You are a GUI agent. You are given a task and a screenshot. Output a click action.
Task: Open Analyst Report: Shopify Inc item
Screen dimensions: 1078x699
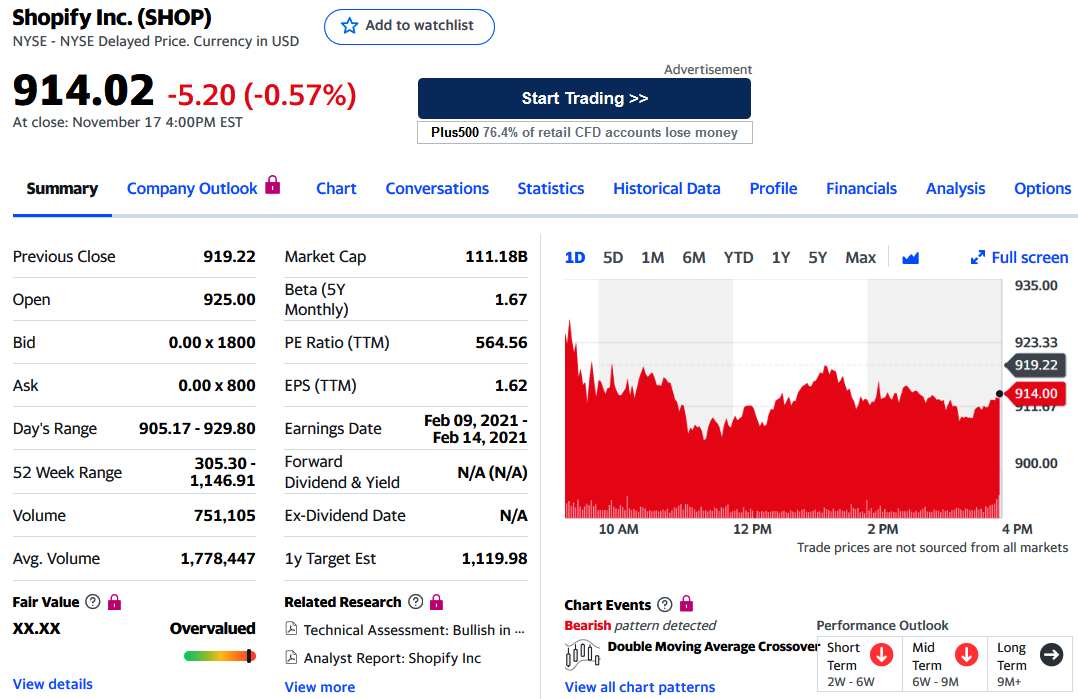coord(393,658)
